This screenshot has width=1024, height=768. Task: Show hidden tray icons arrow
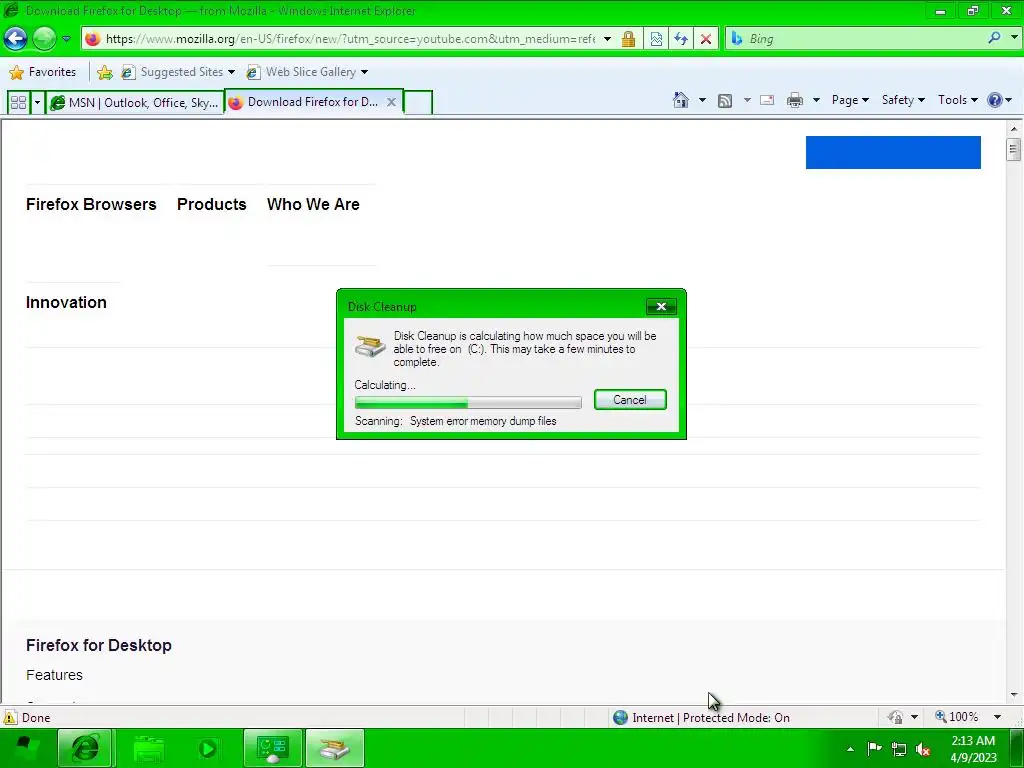(850, 749)
